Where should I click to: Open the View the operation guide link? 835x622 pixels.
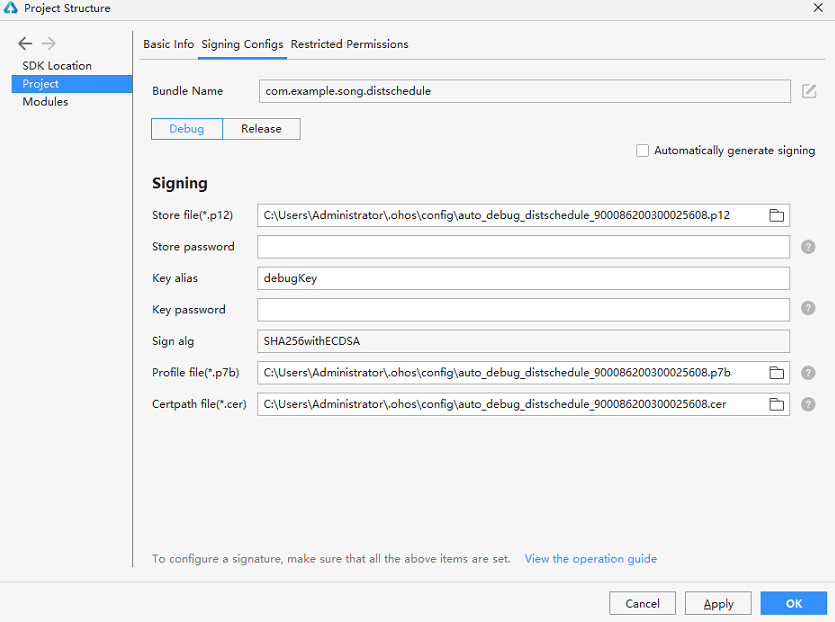(x=591, y=559)
